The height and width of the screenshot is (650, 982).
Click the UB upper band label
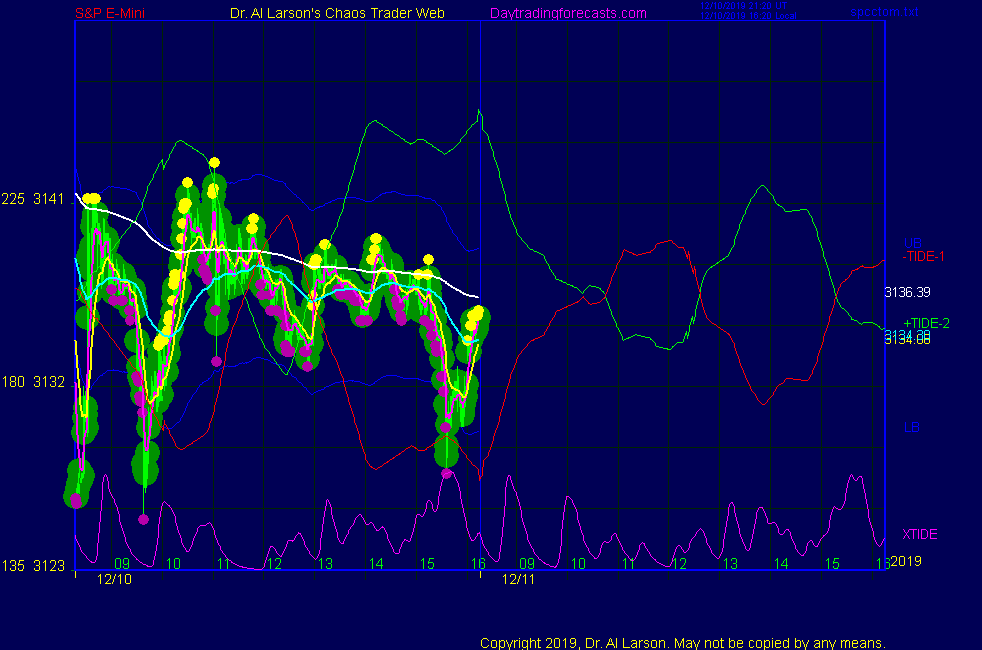(x=912, y=243)
